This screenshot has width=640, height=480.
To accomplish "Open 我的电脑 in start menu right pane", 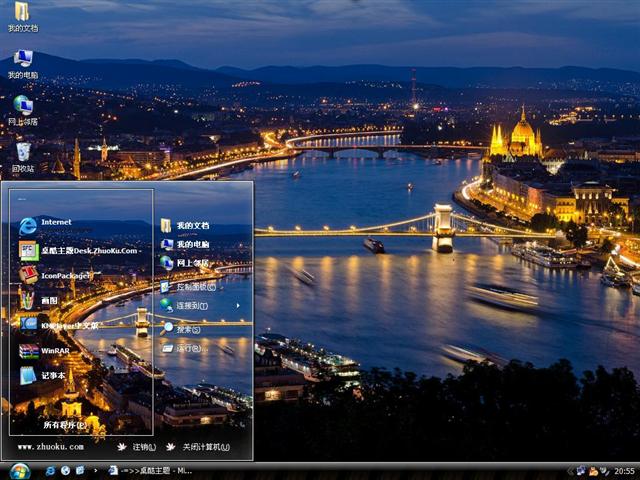I will pos(184,244).
